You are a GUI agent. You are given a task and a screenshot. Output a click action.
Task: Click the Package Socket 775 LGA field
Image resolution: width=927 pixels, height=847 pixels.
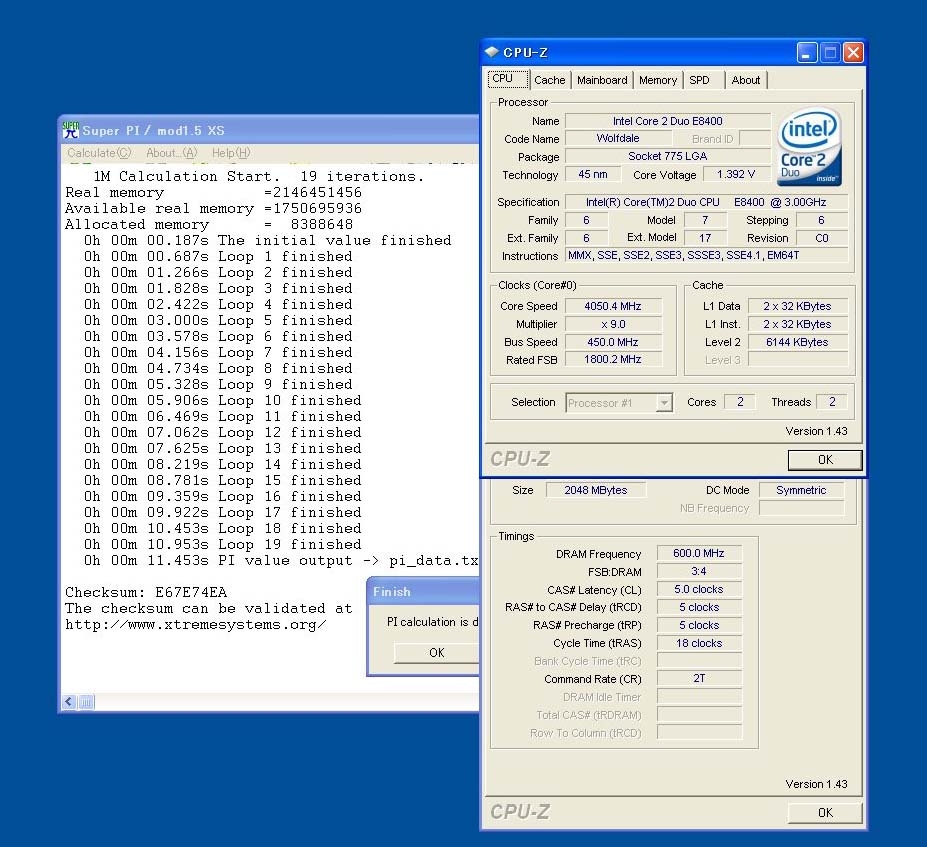pos(667,156)
